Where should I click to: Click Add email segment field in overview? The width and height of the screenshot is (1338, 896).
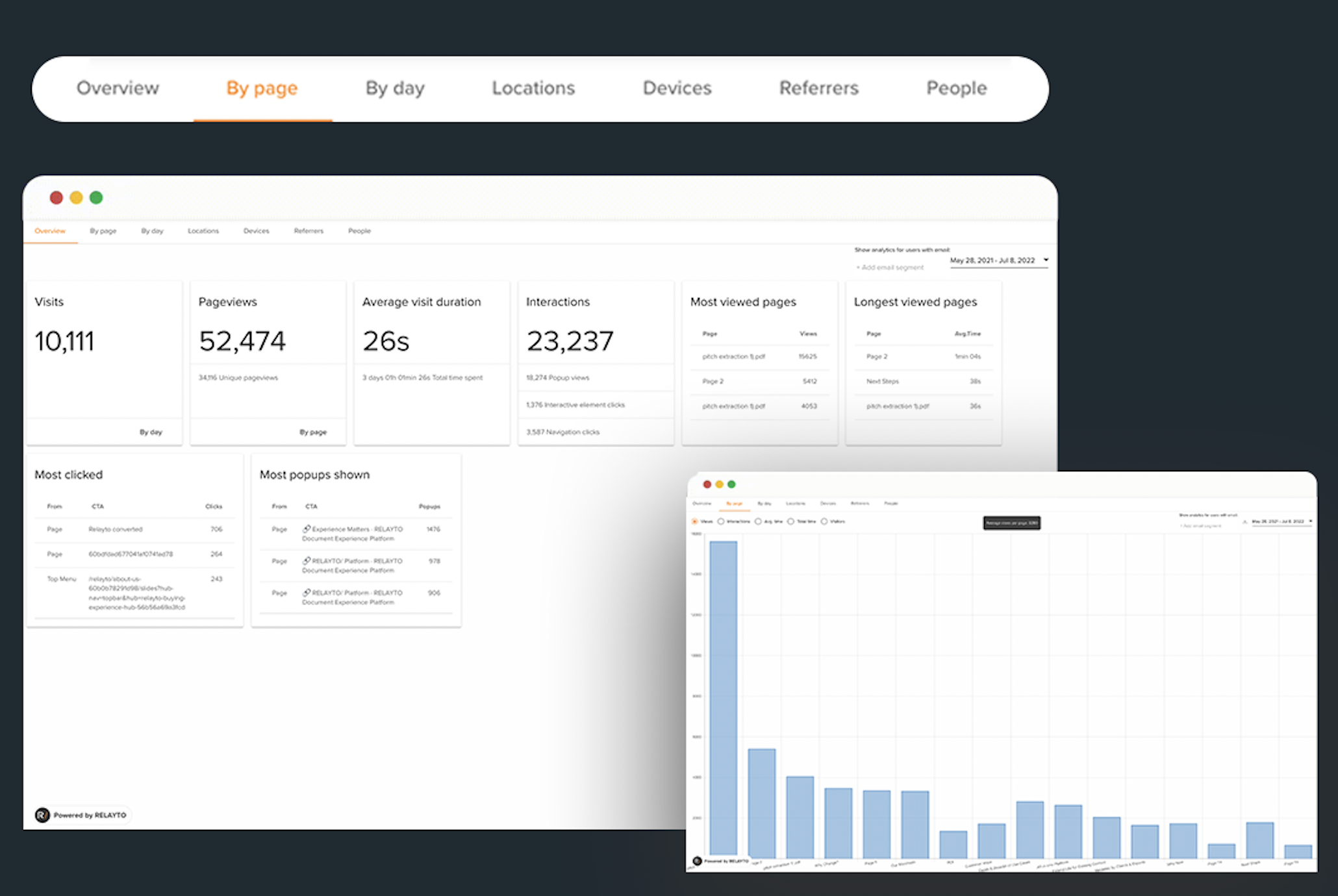tap(891, 268)
